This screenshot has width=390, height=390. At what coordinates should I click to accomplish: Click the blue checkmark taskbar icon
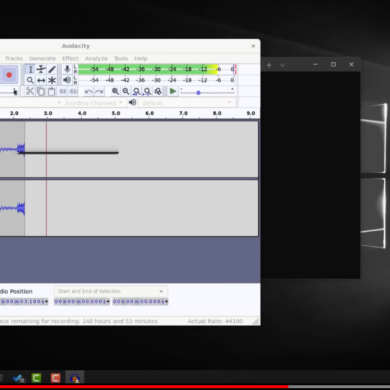pyautogui.click(x=18, y=378)
